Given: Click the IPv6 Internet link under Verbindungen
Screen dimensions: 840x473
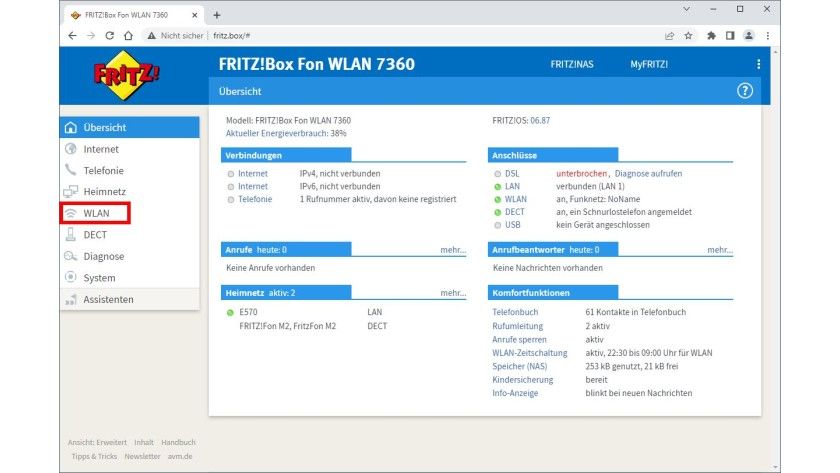Looking at the screenshot, I should pos(253,186).
